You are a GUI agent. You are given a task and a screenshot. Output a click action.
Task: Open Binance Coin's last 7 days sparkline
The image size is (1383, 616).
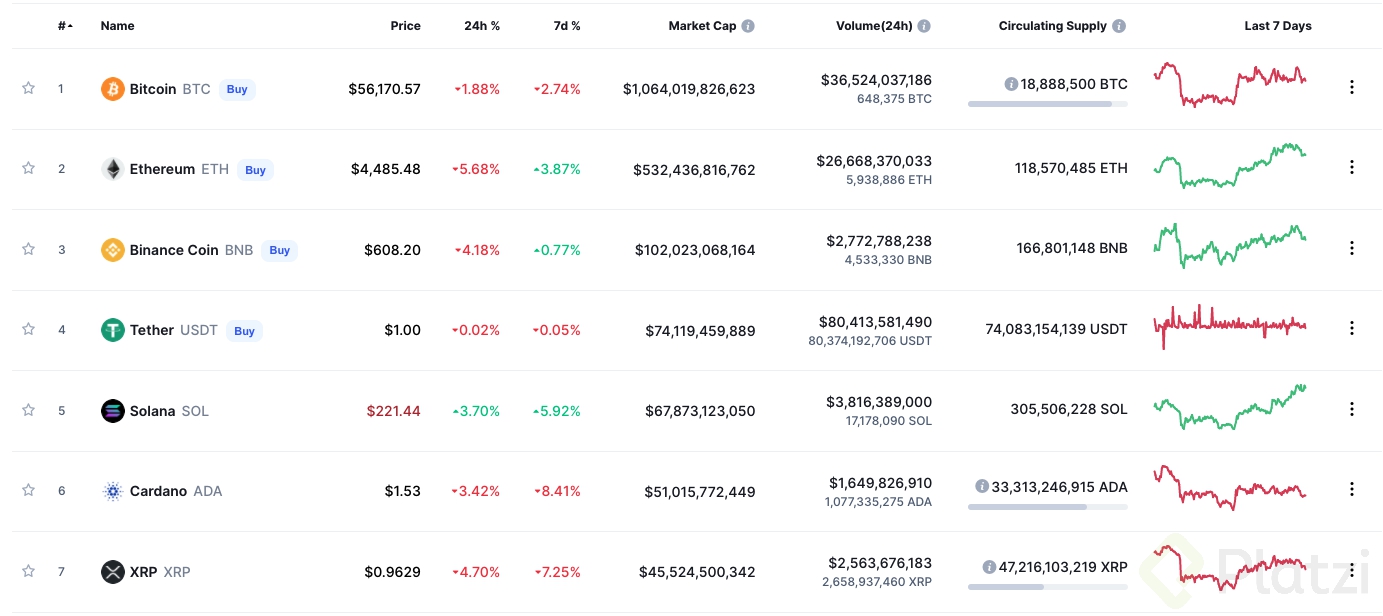click(x=1230, y=246)
